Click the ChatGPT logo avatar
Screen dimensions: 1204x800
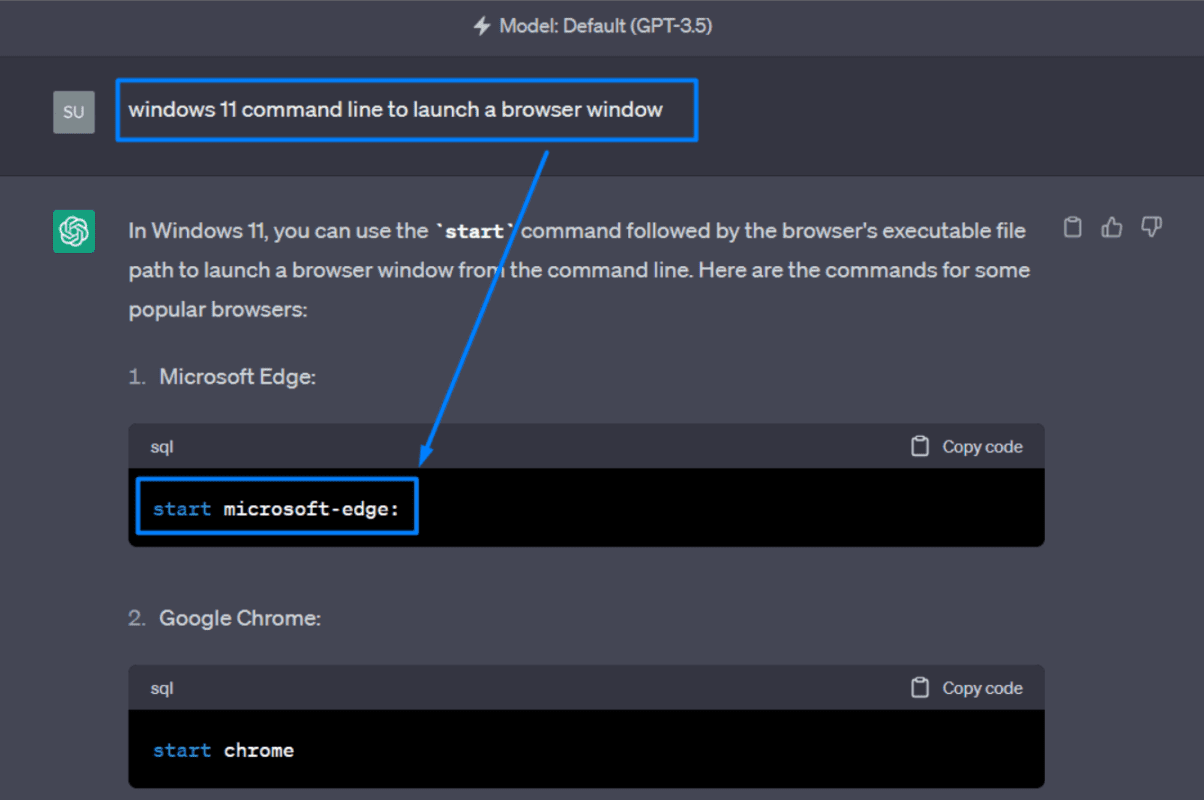click(x=74, y=231)
